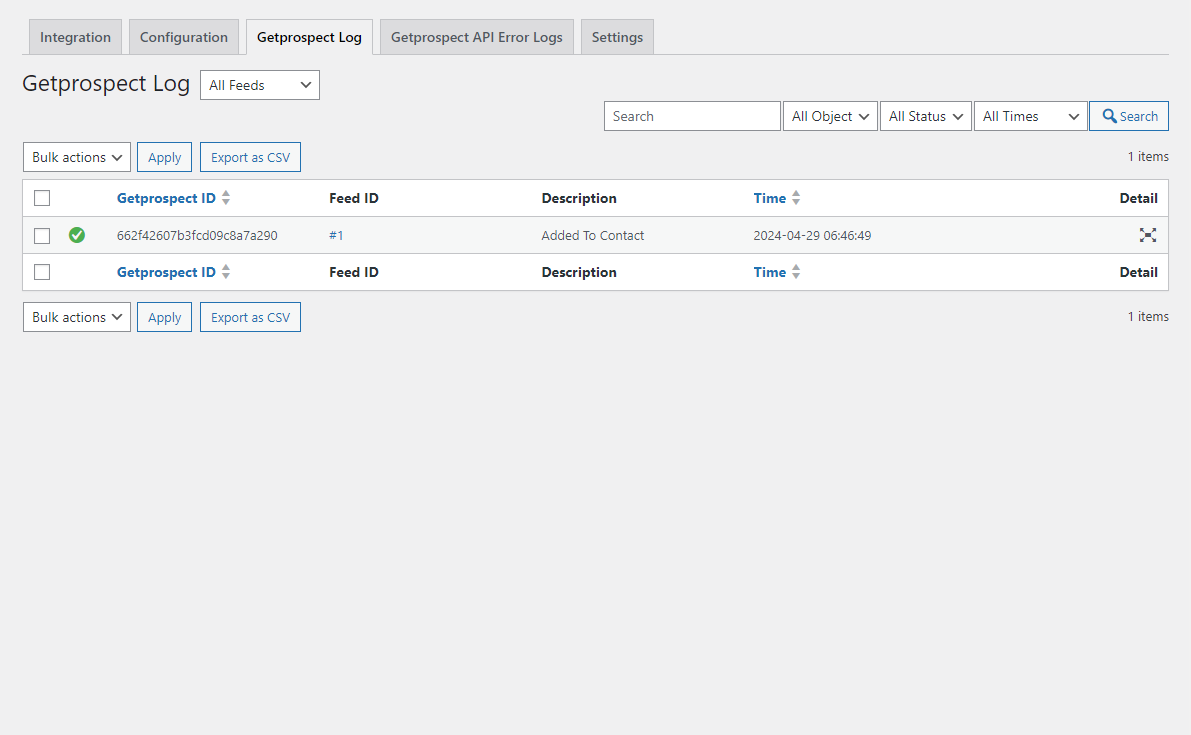Screen dimensions: 1191x735
Task: Click sort arrows beside top Time header
Action: pos(796,198)
